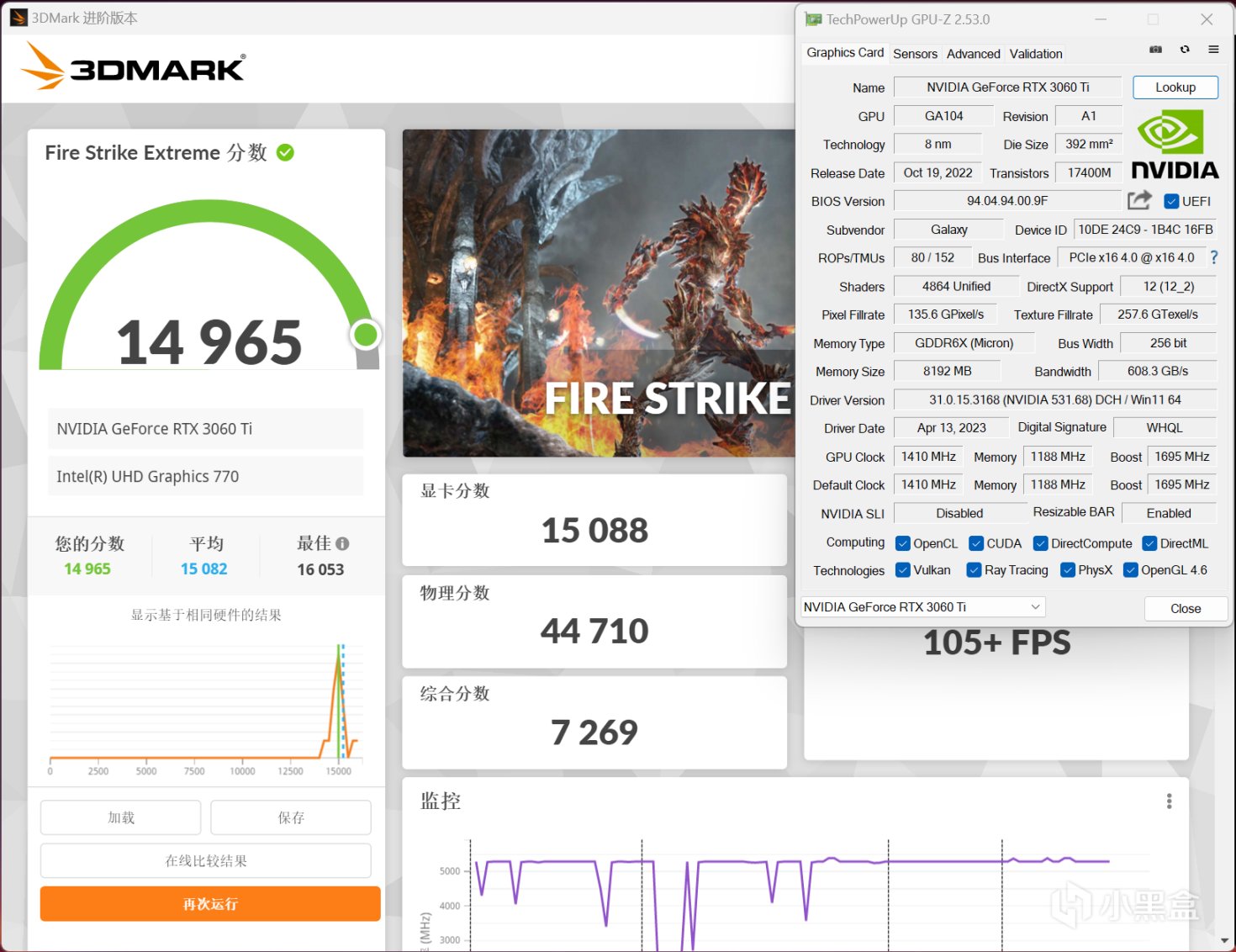
Task: Click the 最佳 score 16 053
Action: pos(320,569)
